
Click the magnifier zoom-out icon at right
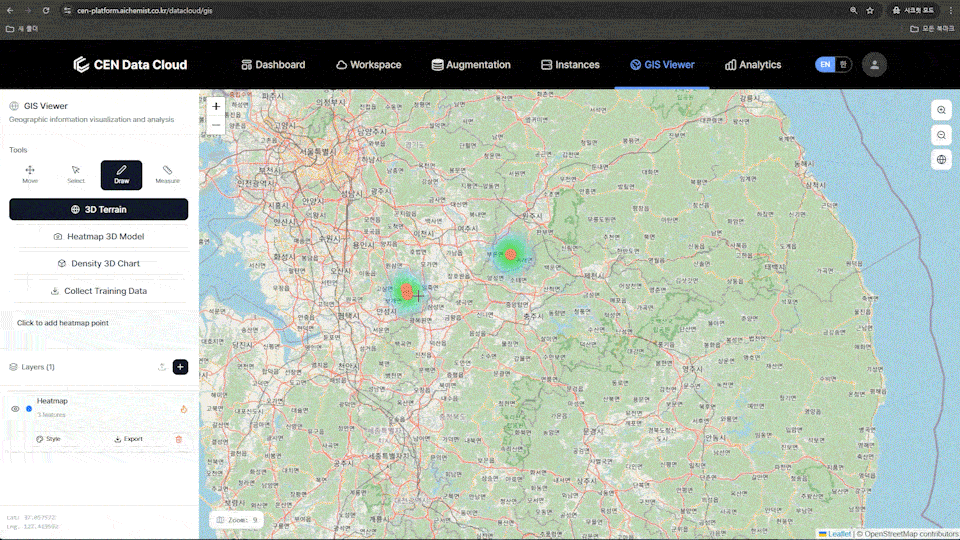point(941,134)
